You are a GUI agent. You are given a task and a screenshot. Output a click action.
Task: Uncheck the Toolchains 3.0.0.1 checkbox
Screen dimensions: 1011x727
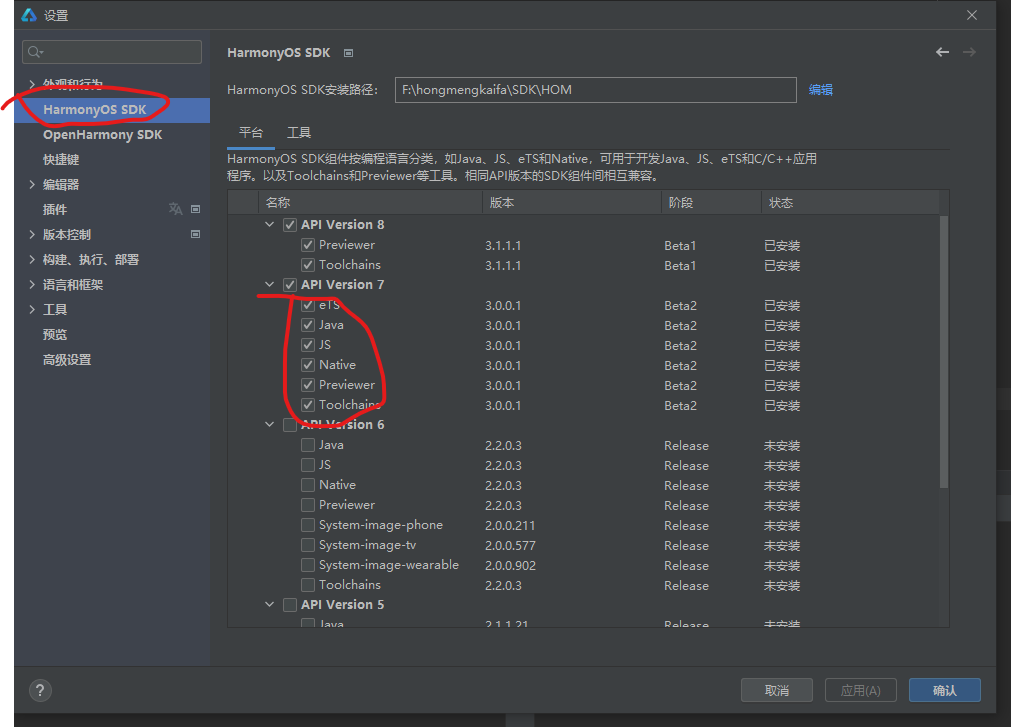[308, 405]
